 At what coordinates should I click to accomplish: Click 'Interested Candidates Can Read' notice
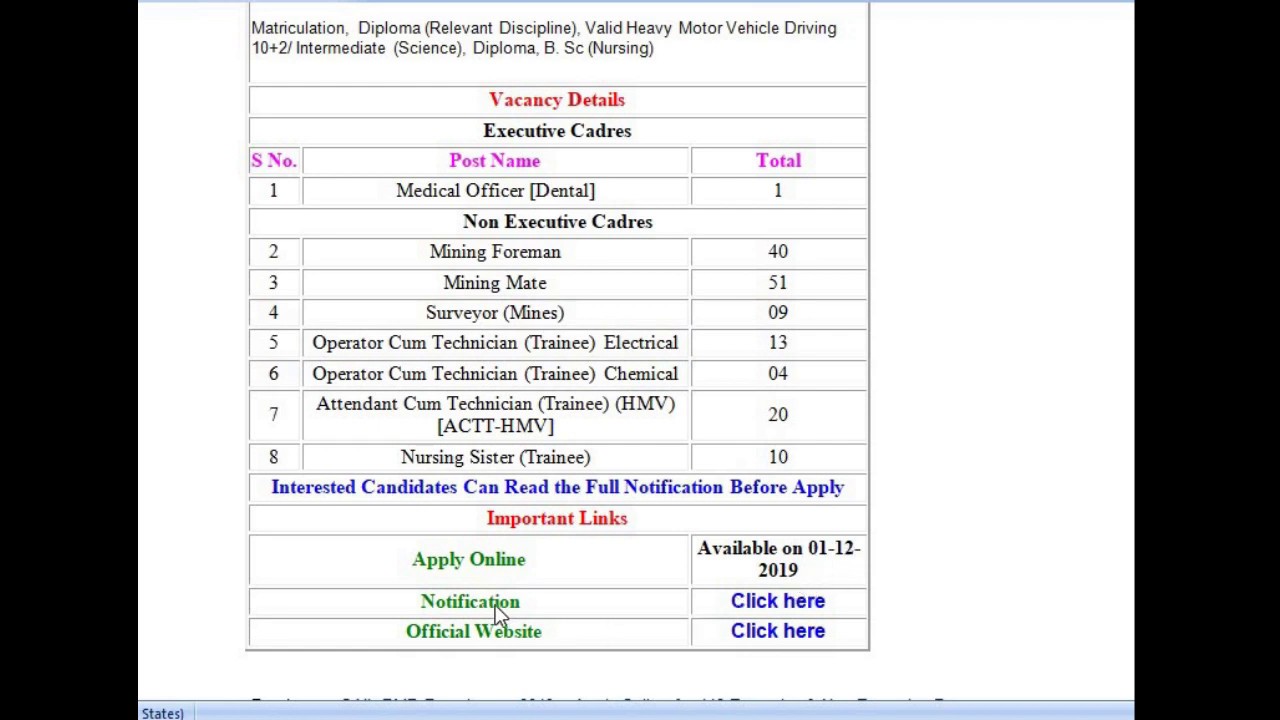coord(557,487)
